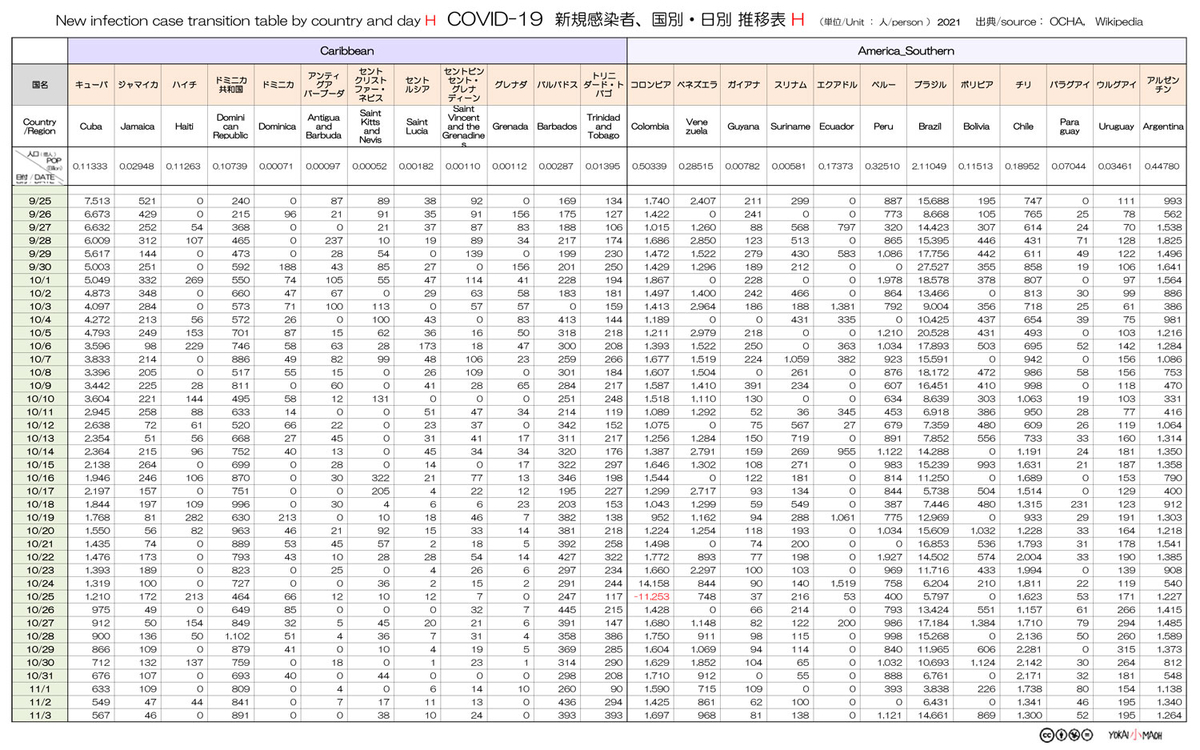The width and height of the screenshot is (1200, 750).
Task: Click the Japanese コロンビア header cell
Action: pos(650,85)
